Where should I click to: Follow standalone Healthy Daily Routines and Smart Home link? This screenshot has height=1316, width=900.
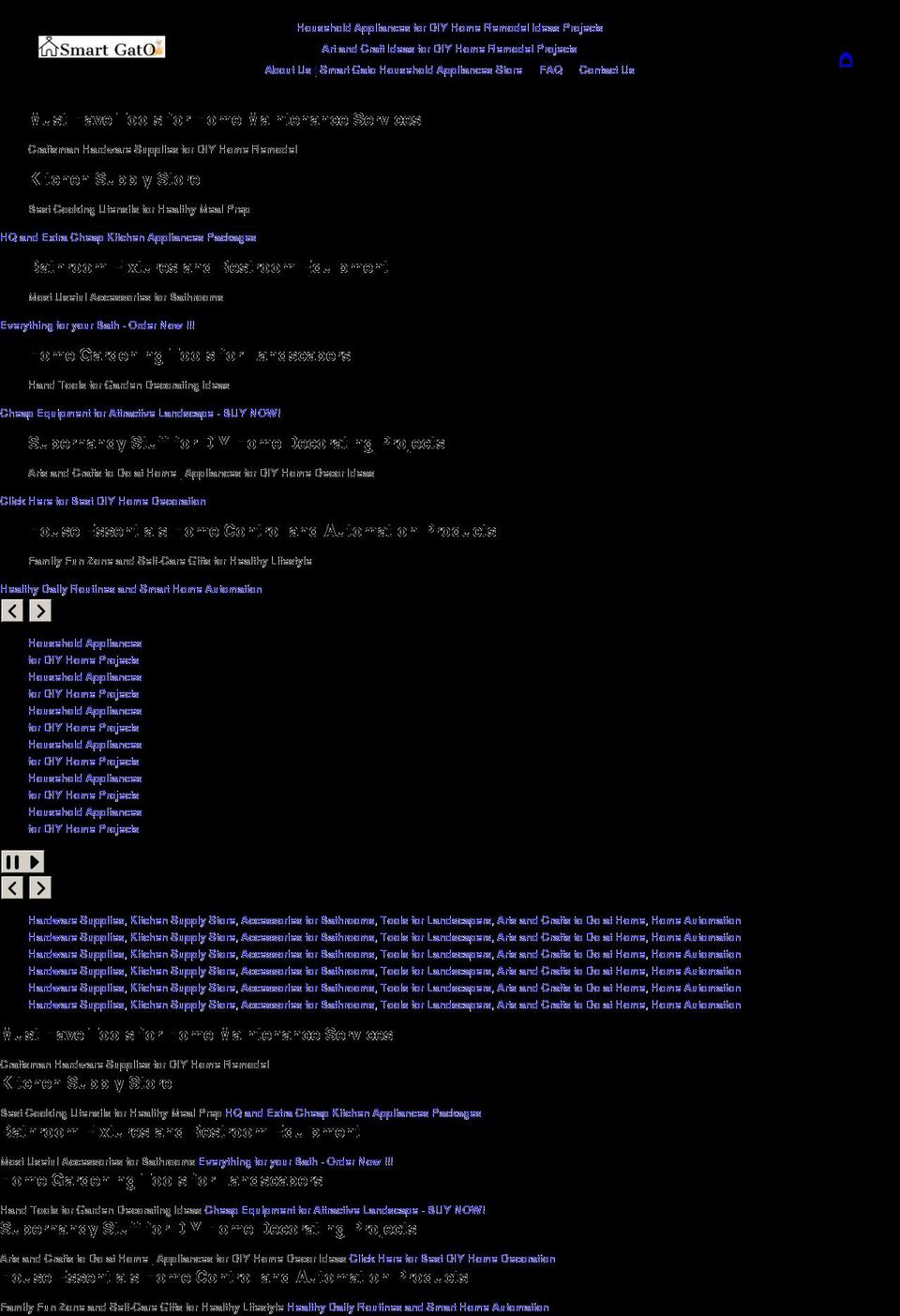(x=131, y=589)
